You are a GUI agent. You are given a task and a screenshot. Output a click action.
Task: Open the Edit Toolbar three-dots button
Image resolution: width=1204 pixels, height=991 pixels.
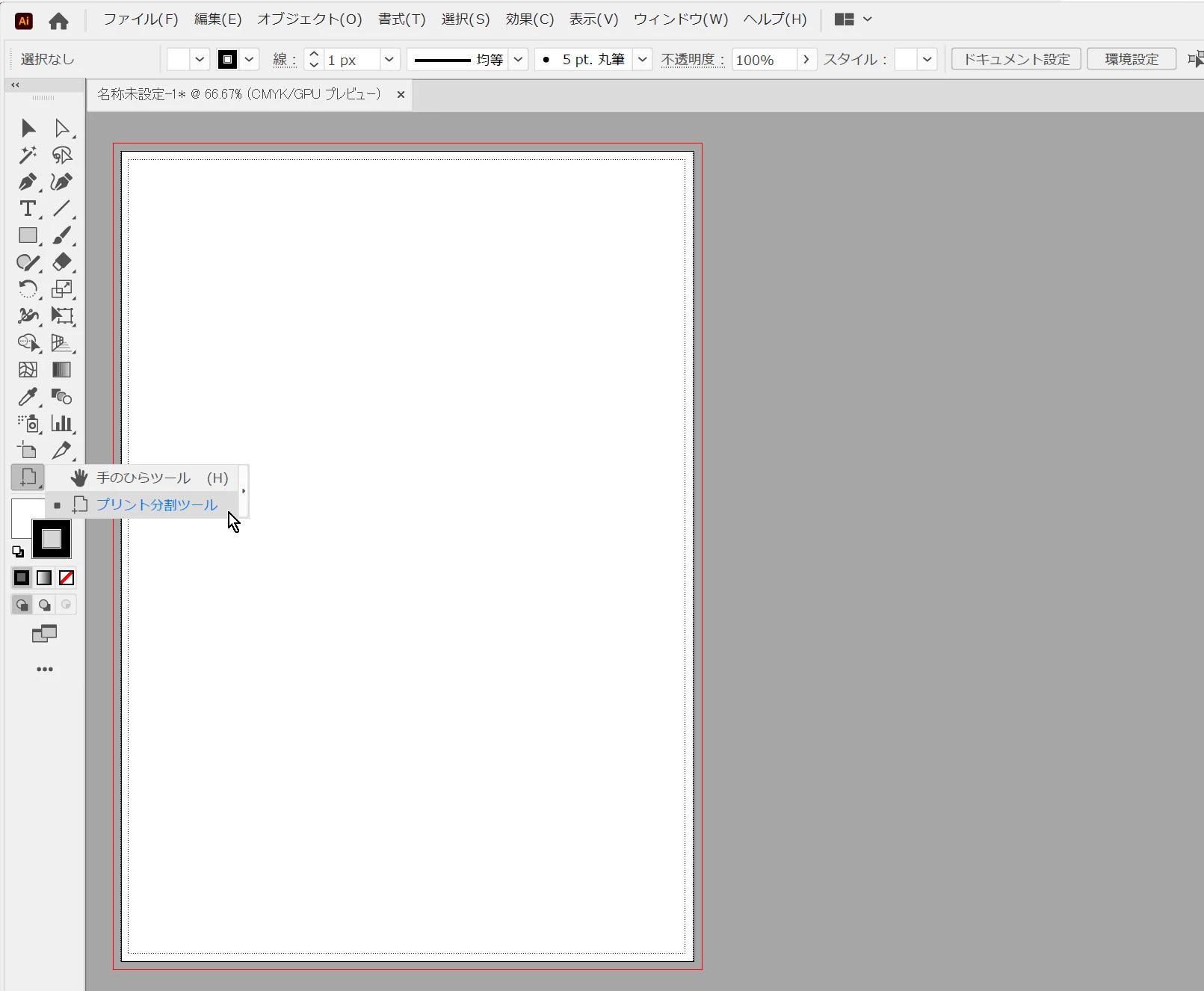point(45,670)
